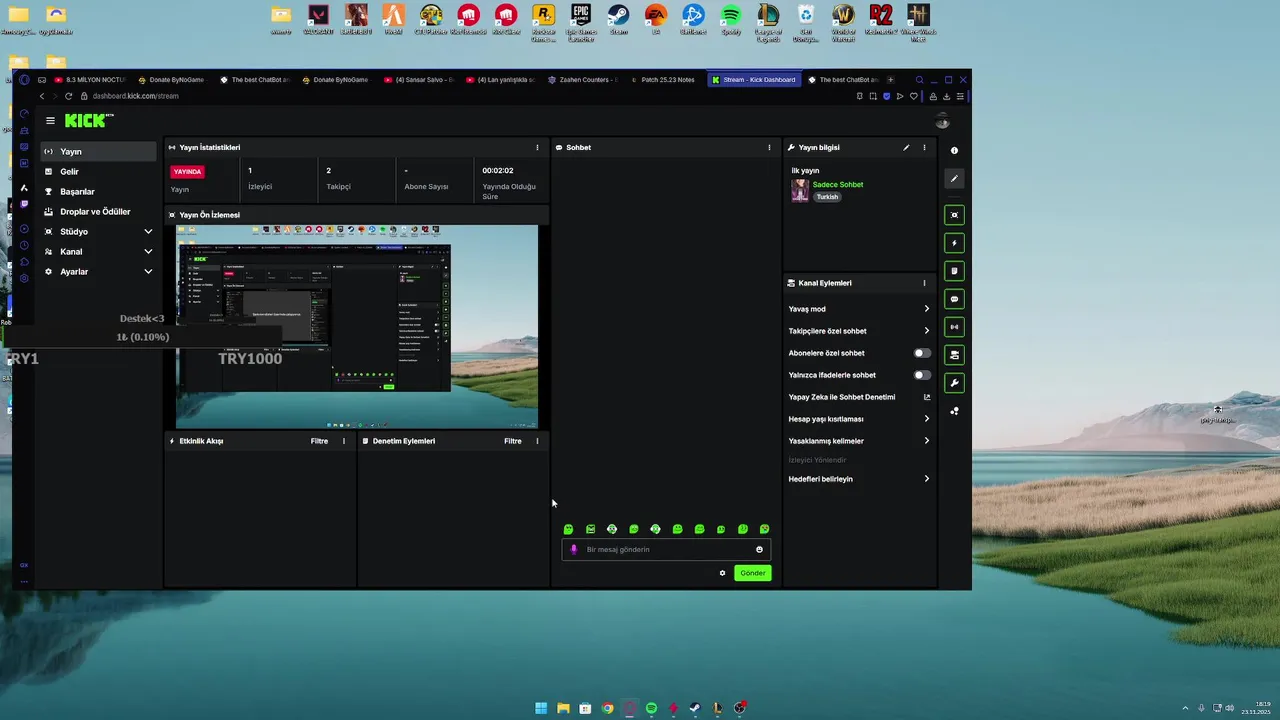Image resolution: width=1280 pixels, height=720 pixels.
Task: Open Takipçilere özel sohbet settings arrow
Action: 926,331
